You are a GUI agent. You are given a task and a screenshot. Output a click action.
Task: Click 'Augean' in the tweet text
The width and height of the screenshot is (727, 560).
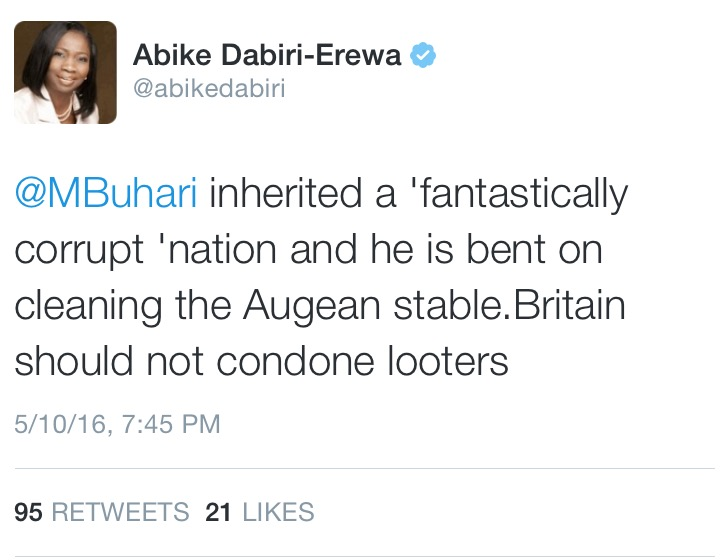point(312,307)
